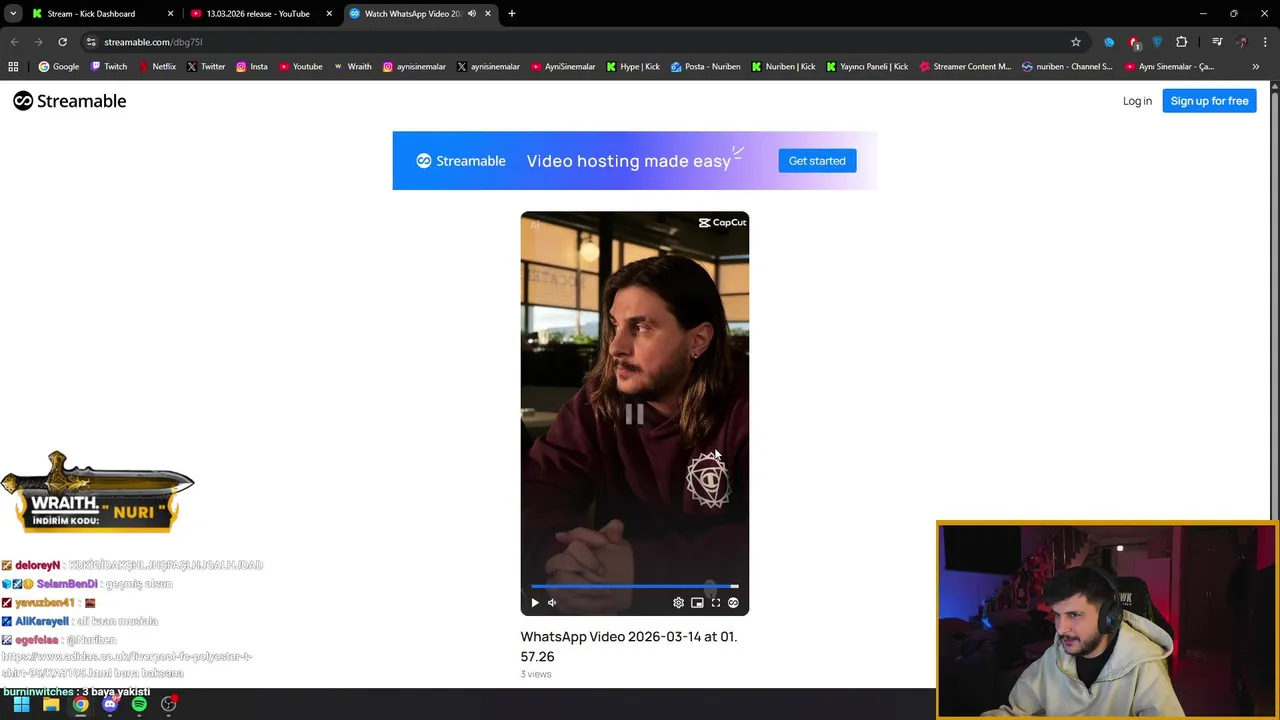Viewport: 1280px width, 720px height.
Task: Open the Extensions puzzle menu
Action: point(1182,42)
